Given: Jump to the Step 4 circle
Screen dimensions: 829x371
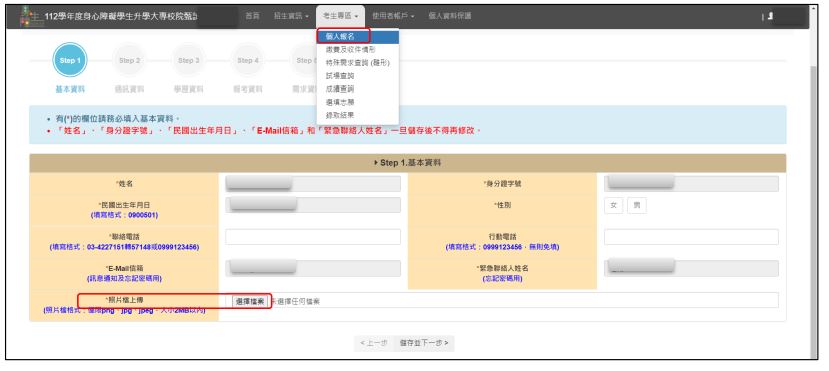Looking at the screenshot, I should tap(247, 60).
